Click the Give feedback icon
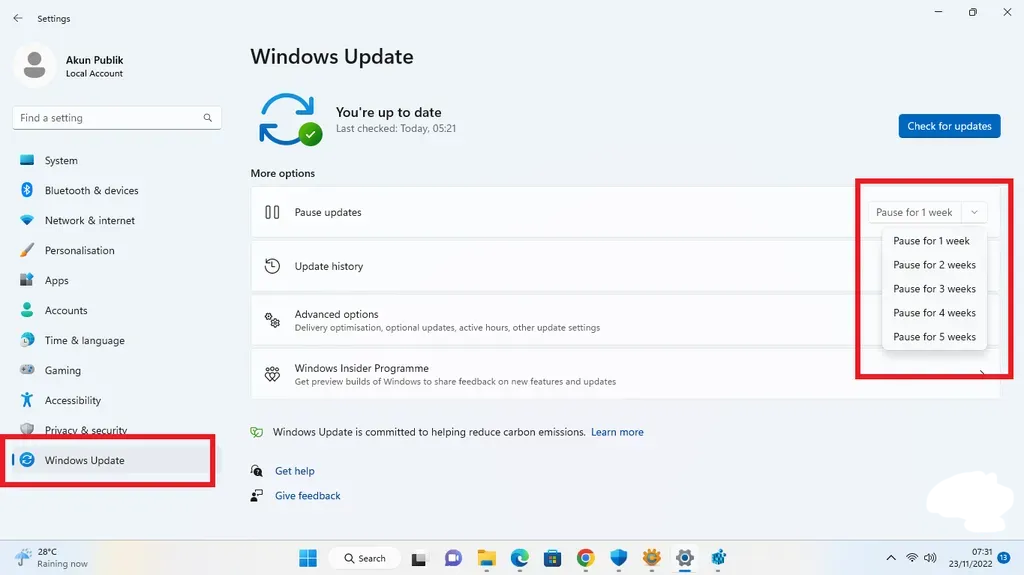This screenshot has width=1024, height=575. [257, 495]
